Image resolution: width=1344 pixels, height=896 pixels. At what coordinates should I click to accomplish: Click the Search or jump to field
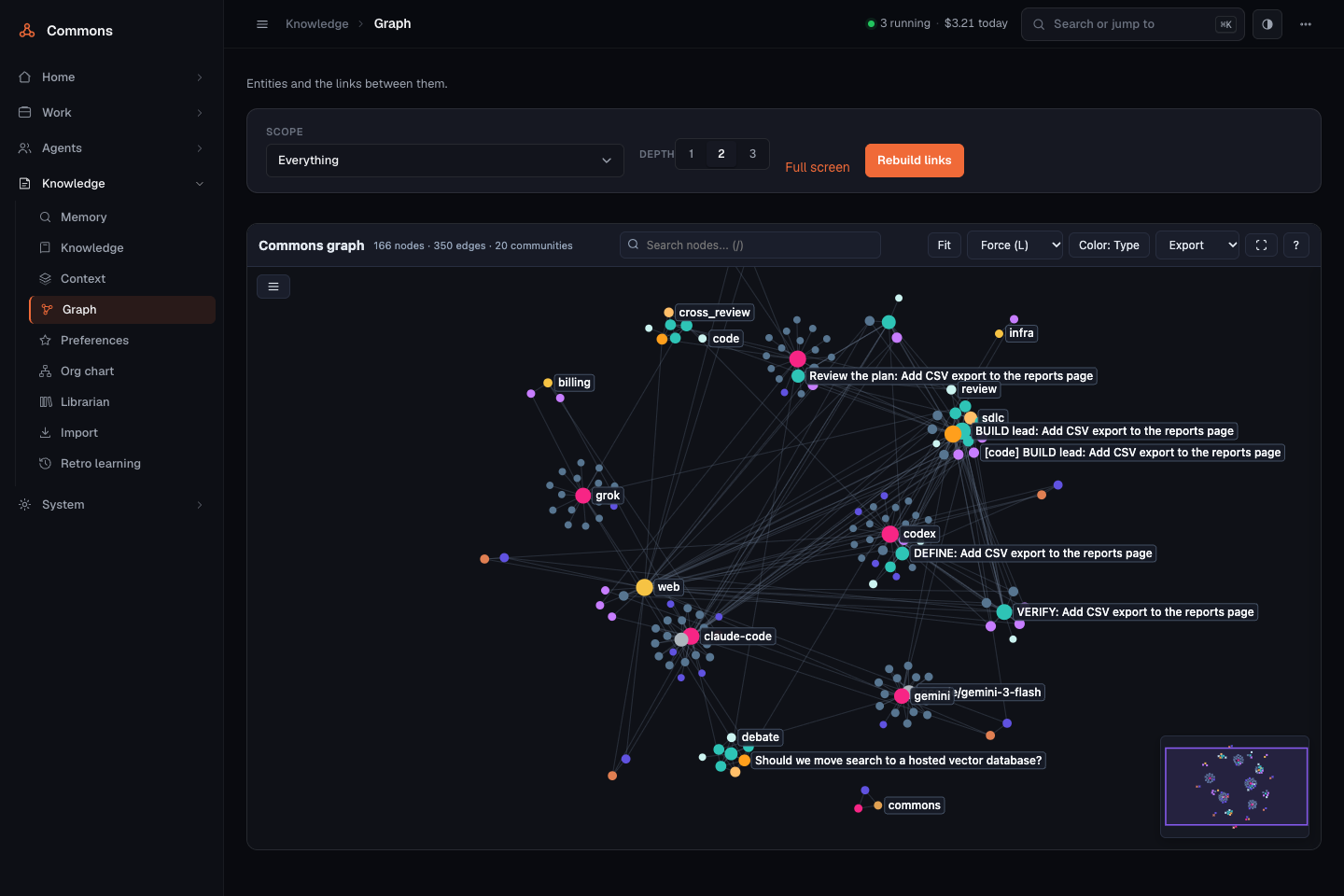[x=1133, y=24]
